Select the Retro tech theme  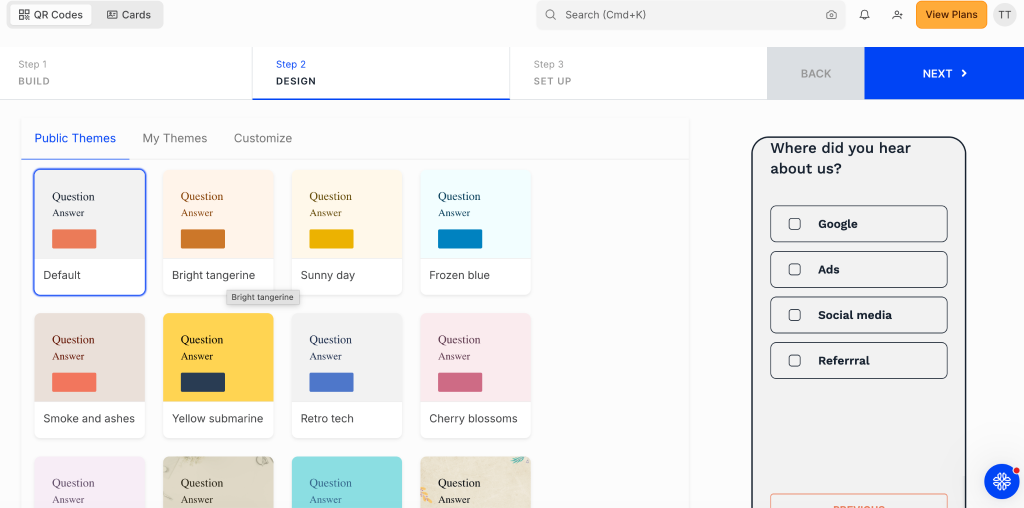click(347, 375)
